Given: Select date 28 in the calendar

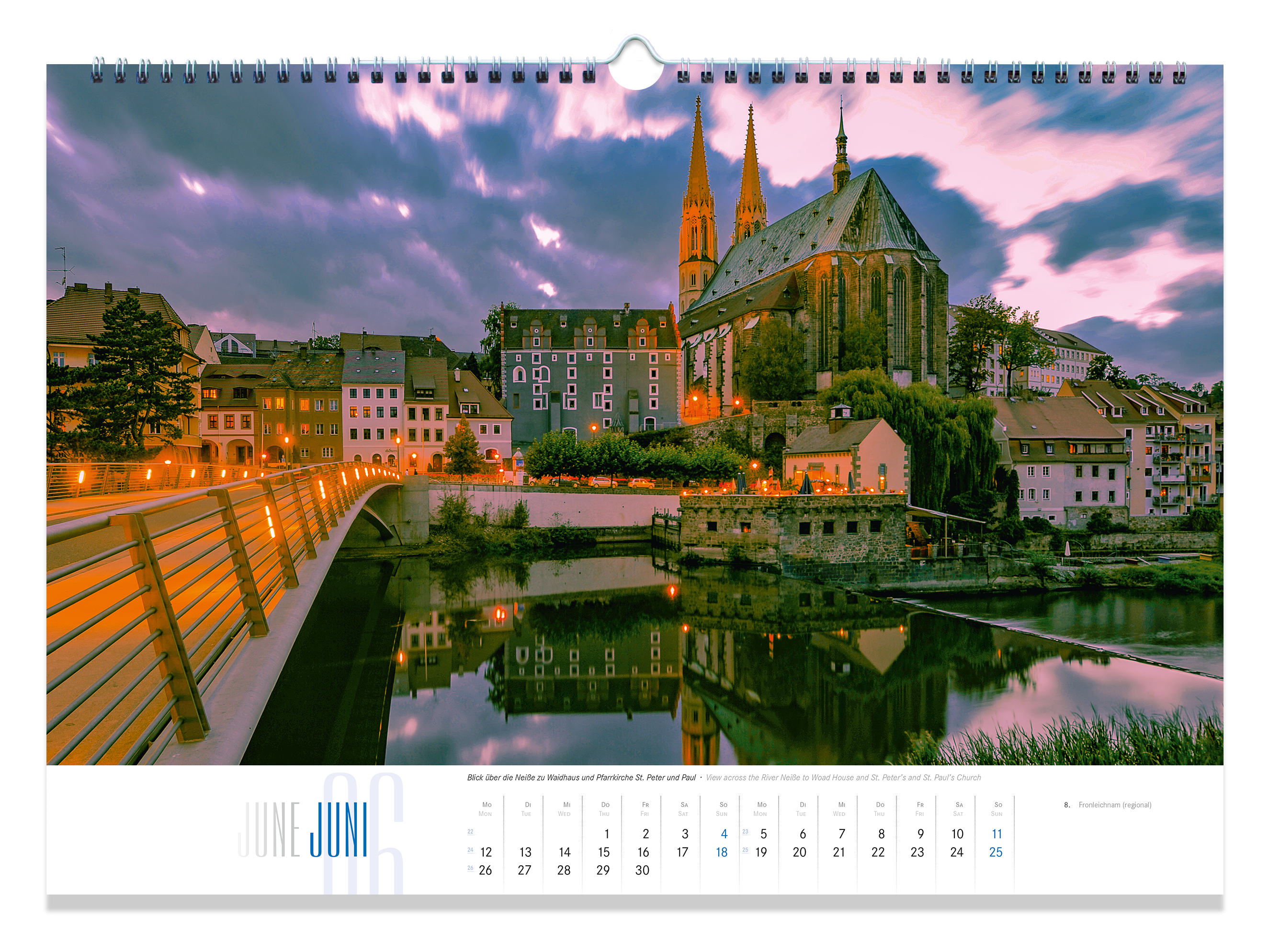Looking at the screenshot, I should pos(563,870).
